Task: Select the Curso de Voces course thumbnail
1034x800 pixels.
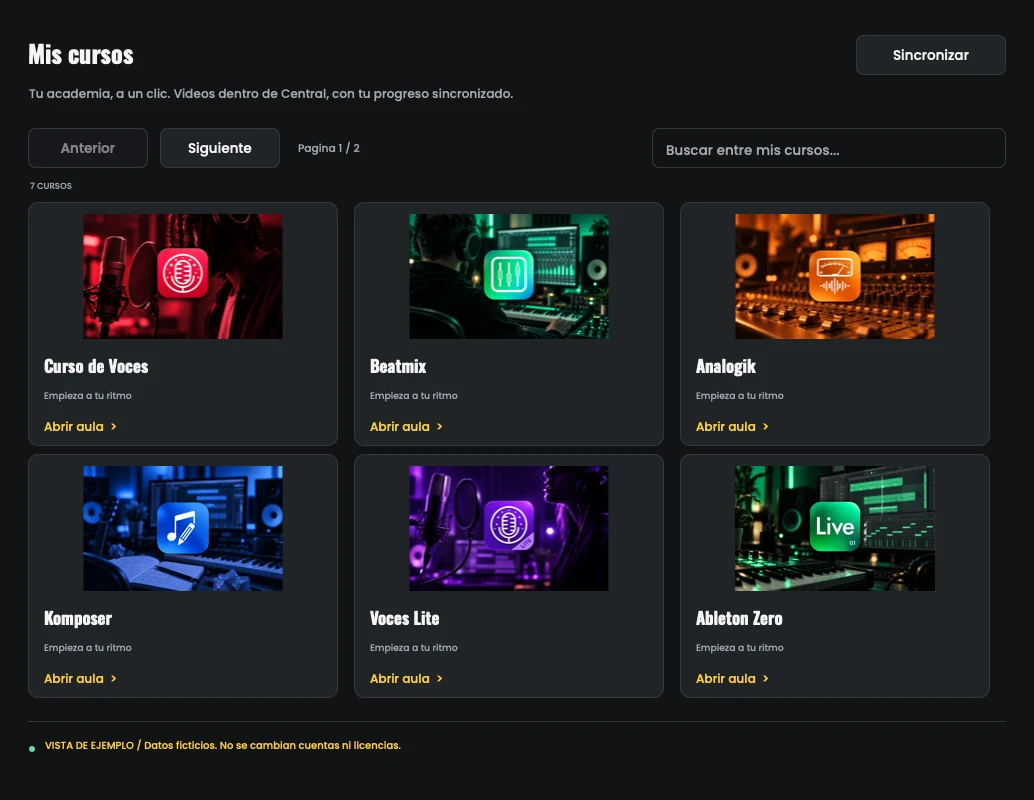Action: coord(183,276)
